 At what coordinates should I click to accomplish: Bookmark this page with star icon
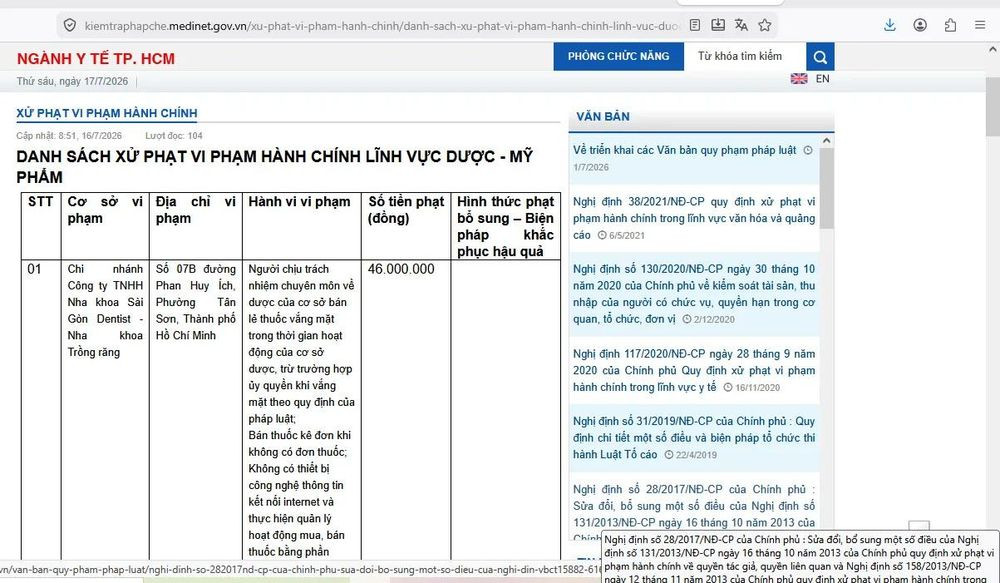pos(765,25)
